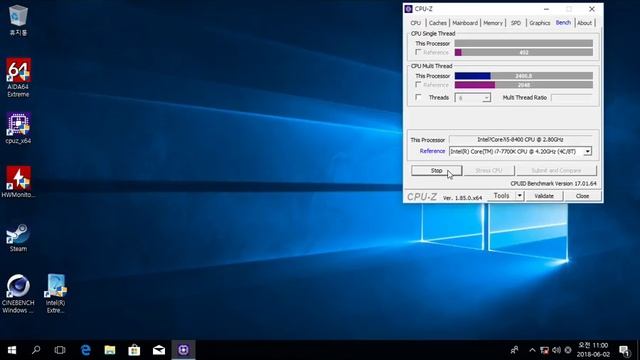Open taskbar clock and date
Screen dimensions: 640x360
coord(593,350)
